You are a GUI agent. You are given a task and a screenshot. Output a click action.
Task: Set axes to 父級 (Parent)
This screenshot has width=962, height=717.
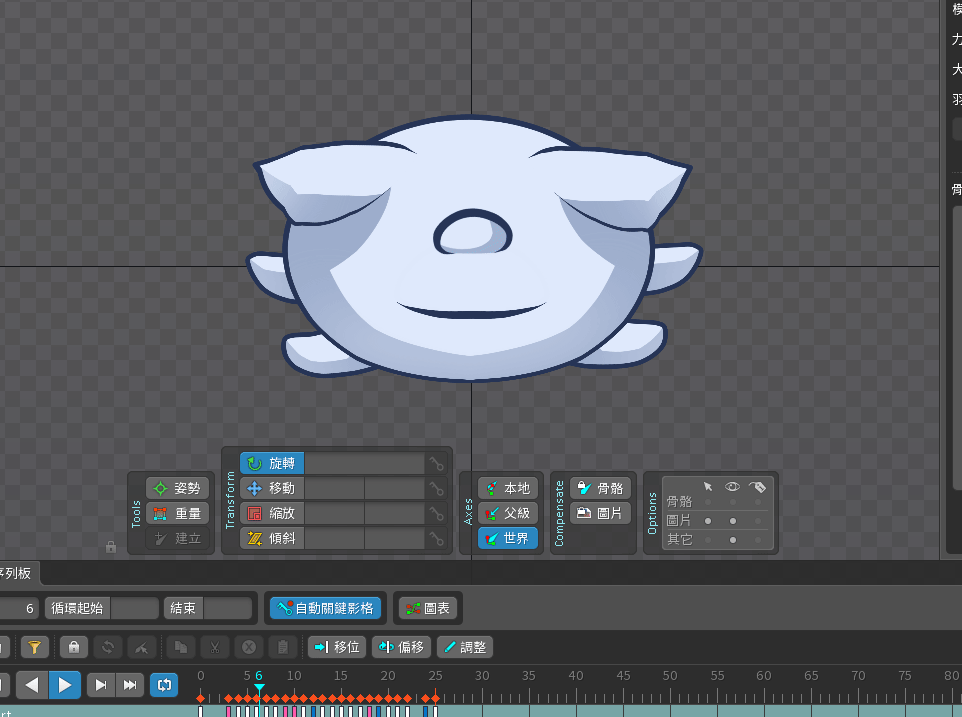[508, 513]
